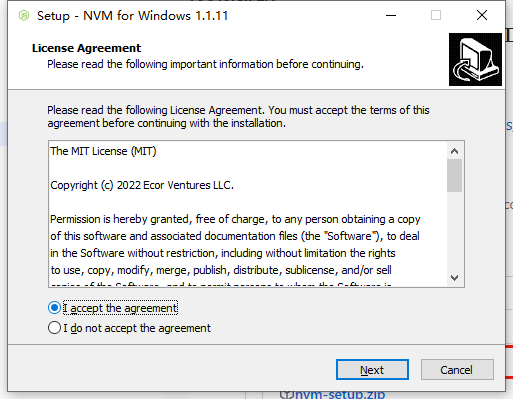
Task: Cancel the NVM installation
Action: coord(457,370)
